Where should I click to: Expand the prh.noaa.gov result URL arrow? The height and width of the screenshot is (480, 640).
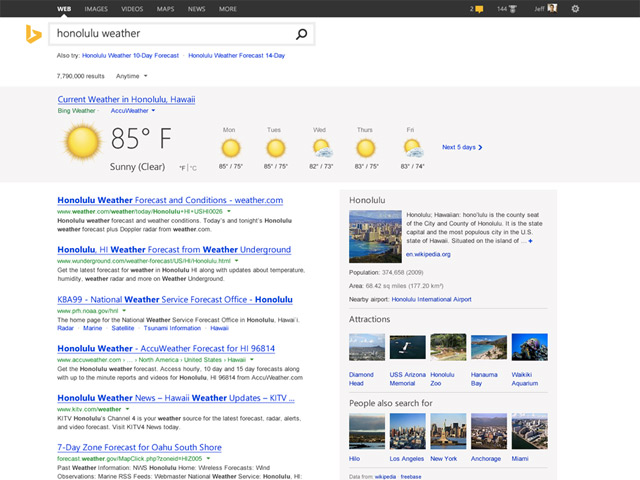[x=124, y=311]
